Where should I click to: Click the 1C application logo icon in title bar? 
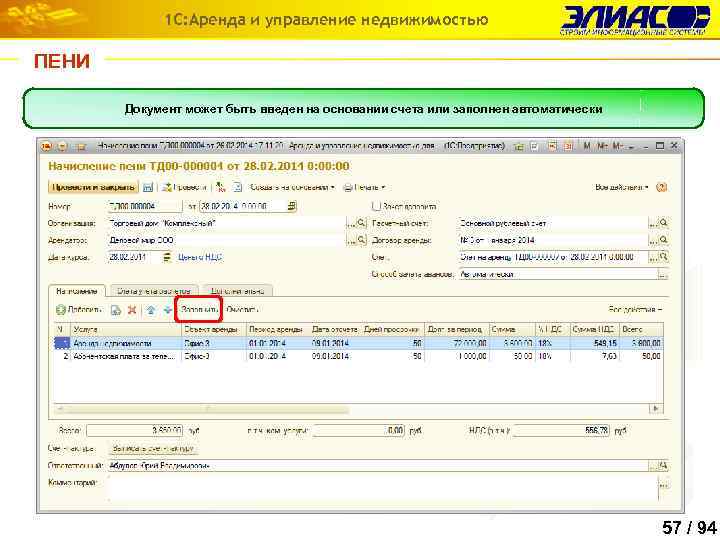tap(46, 146)
